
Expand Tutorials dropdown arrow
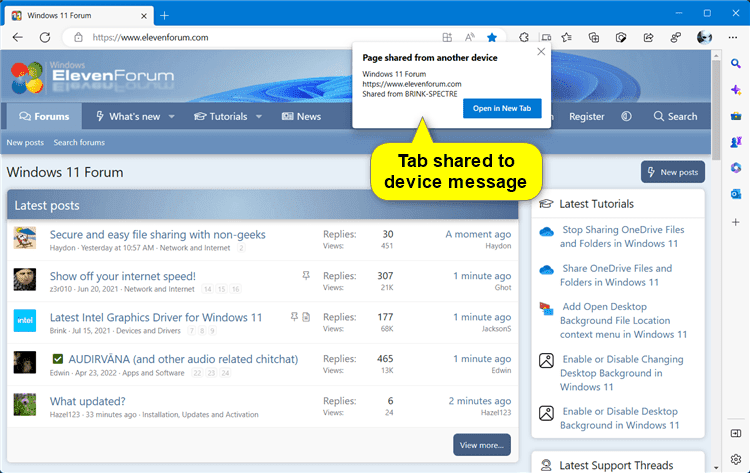pyautogui.click(x=259, y=117)
